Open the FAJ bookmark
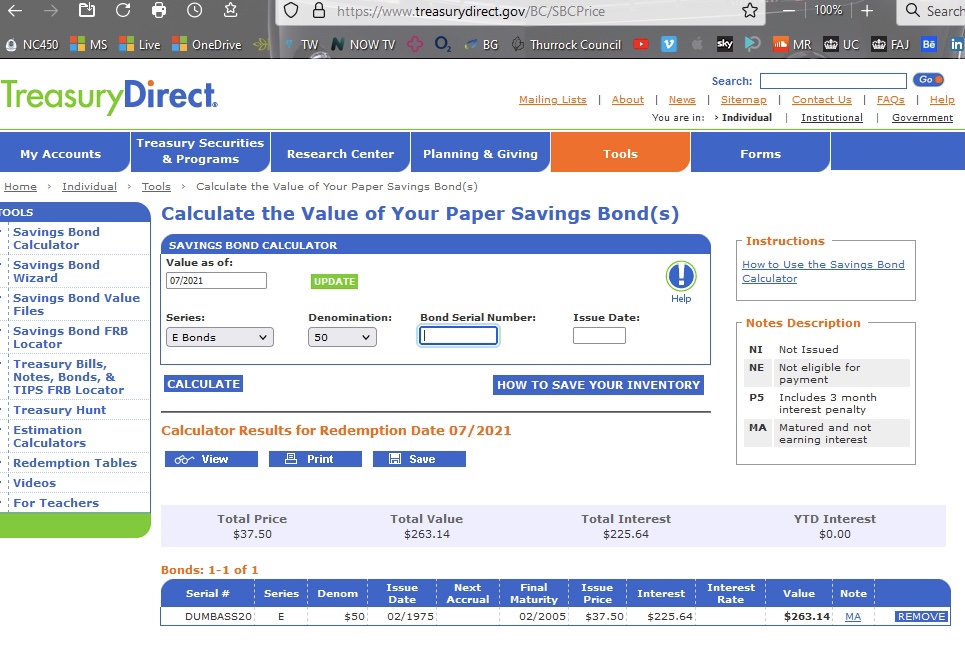 click(890, 45)
